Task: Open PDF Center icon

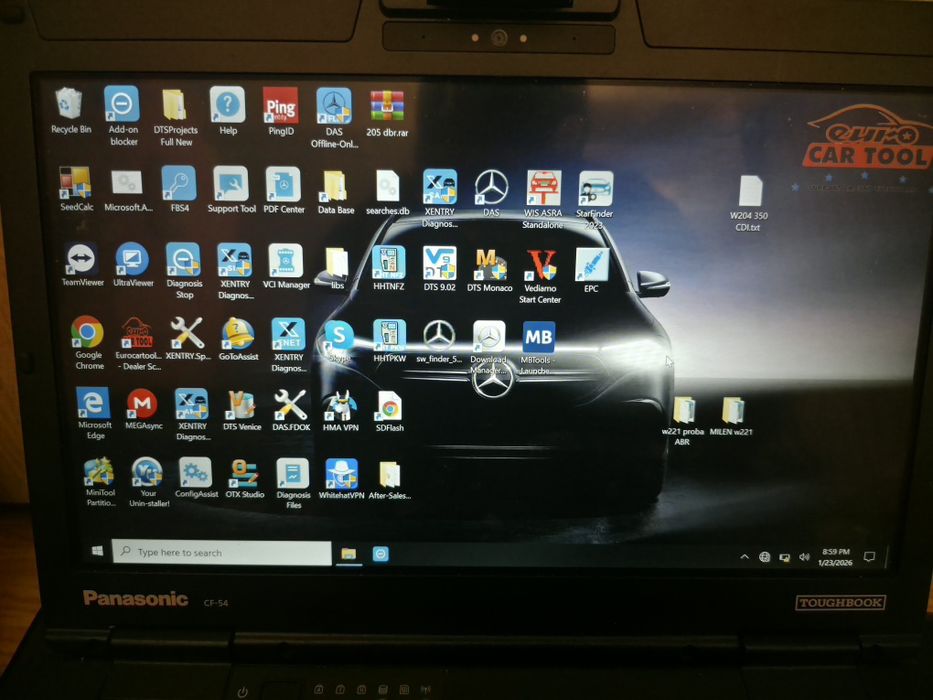Action: [283, 185]
